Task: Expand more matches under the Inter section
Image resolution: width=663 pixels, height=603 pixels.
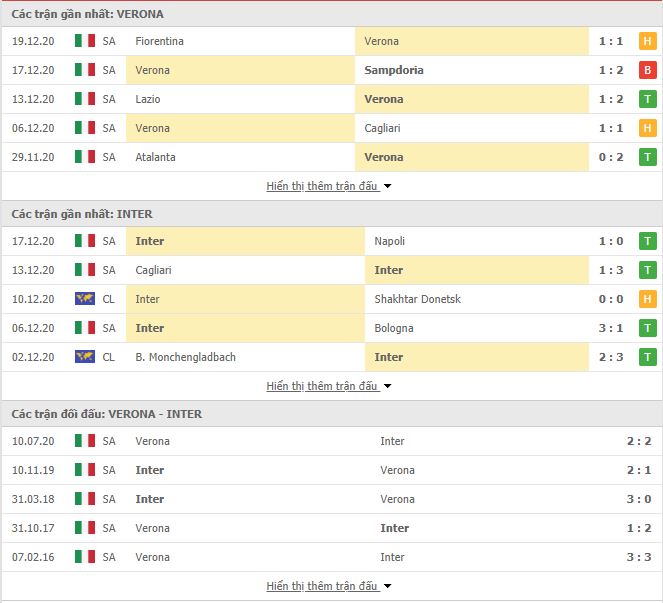Action: (329, 386)
